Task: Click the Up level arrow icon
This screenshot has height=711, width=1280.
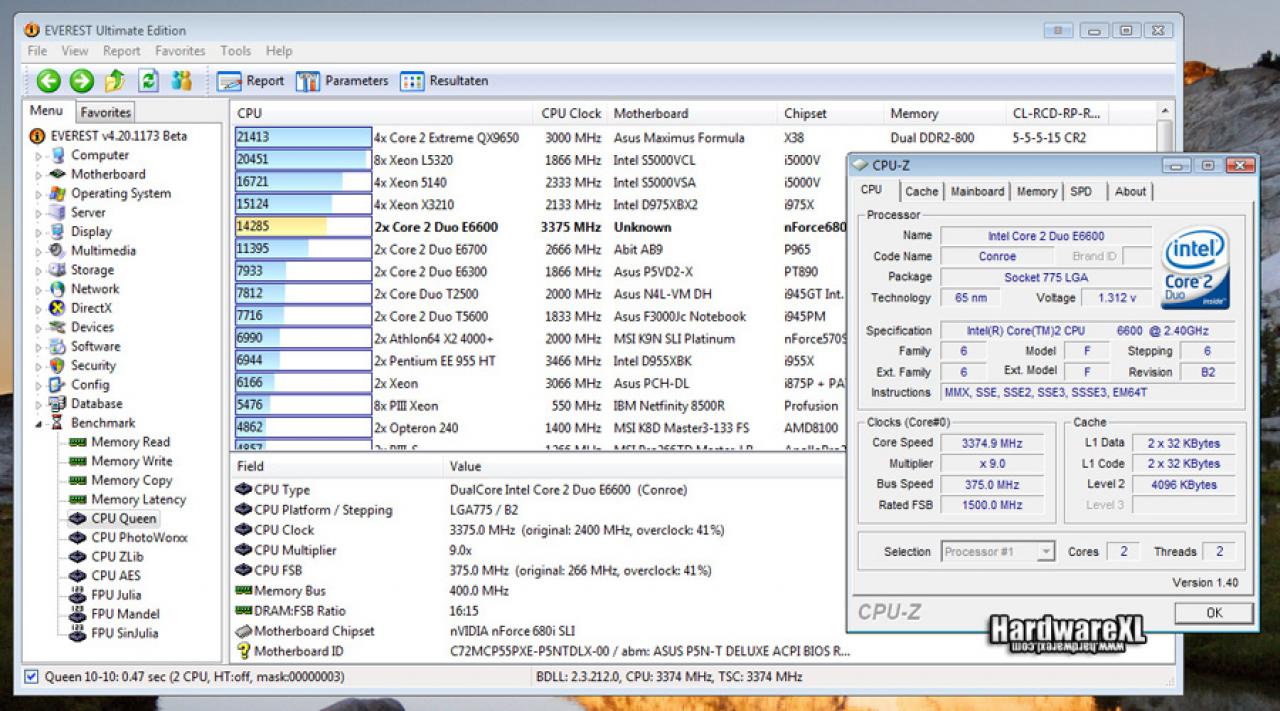Action: [115, 81]
